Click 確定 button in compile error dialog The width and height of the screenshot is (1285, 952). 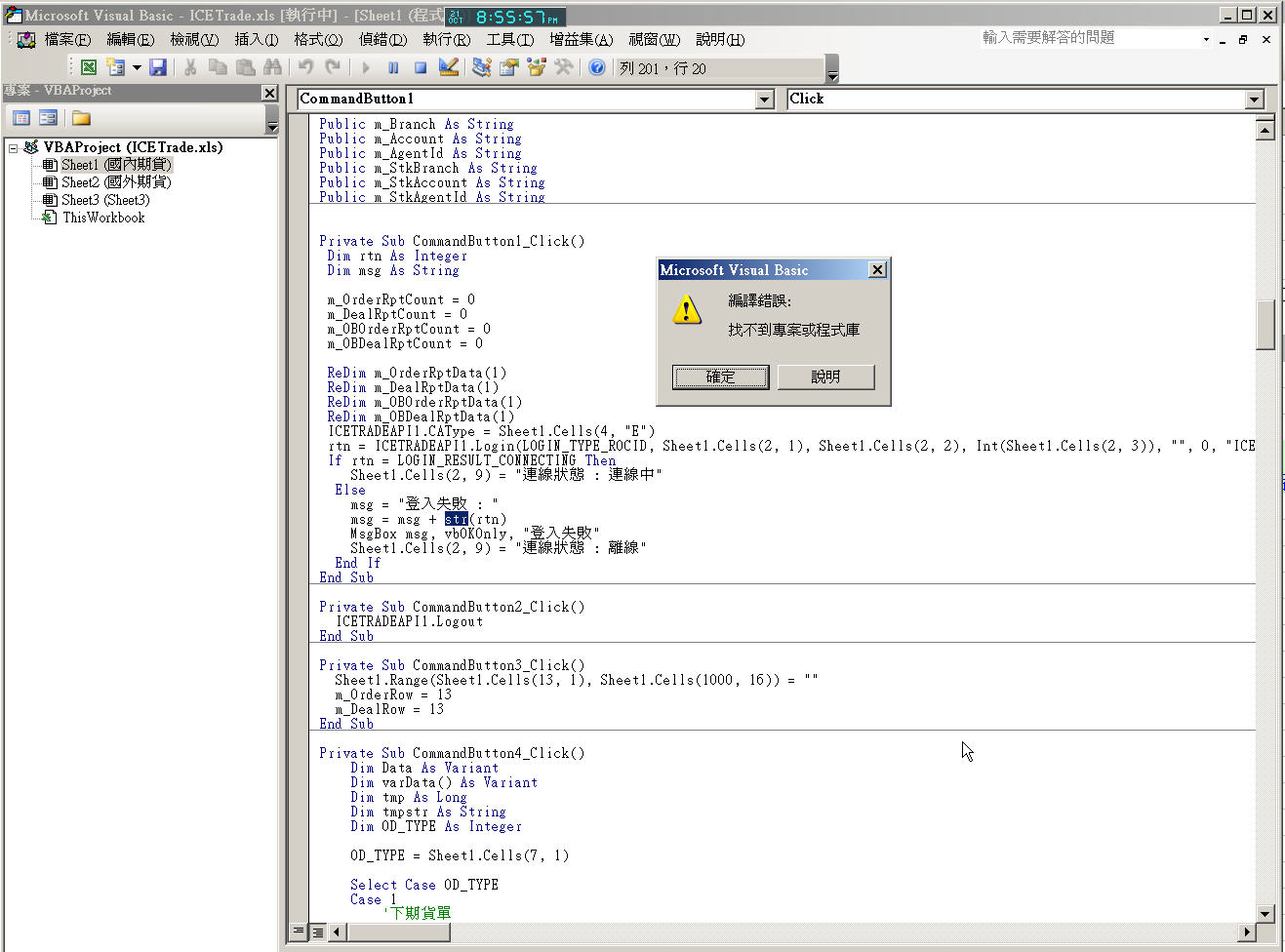pos(721,377)
